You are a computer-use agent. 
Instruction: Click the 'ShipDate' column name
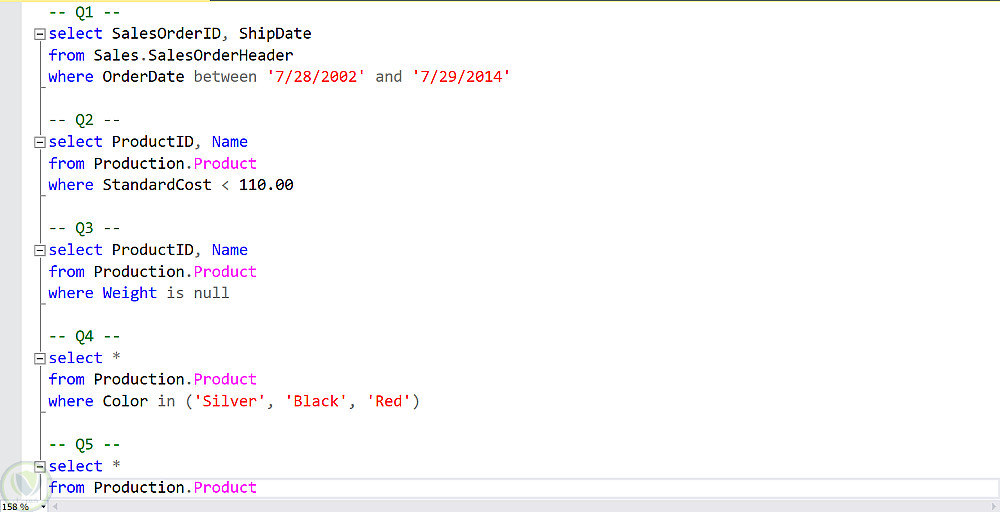coord(275,34)
